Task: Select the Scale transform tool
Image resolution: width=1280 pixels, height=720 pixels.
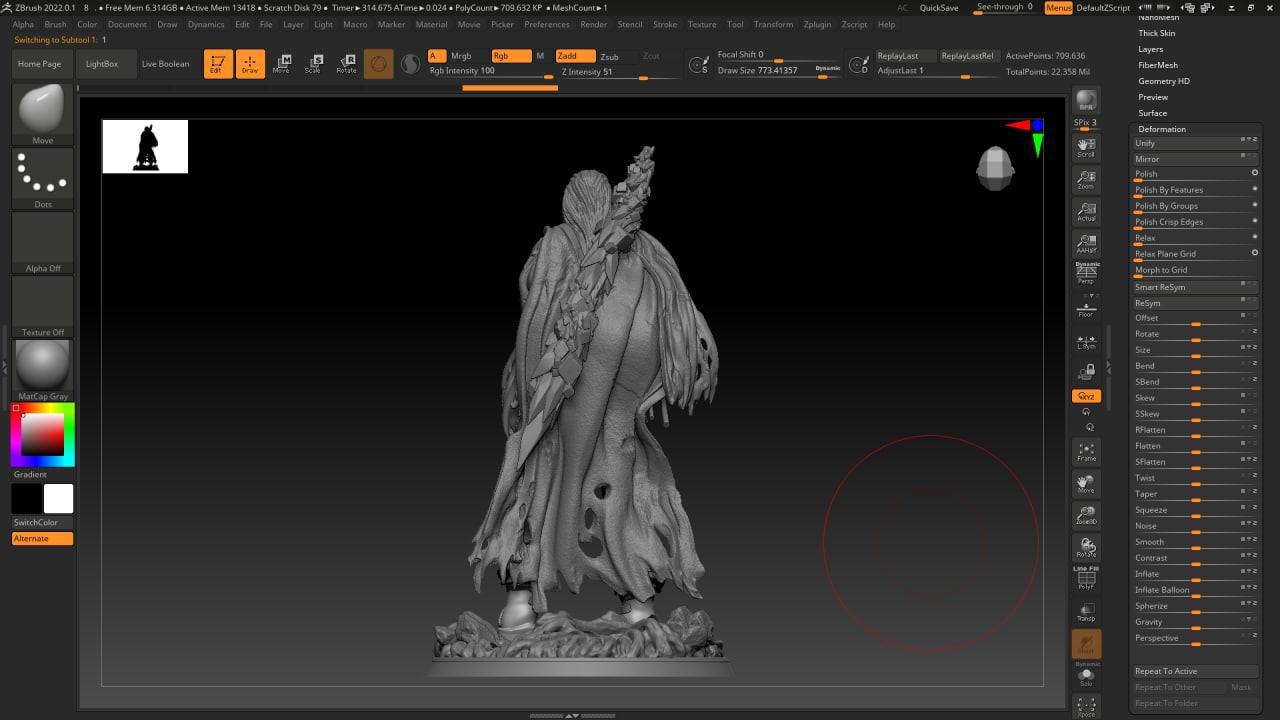Action: point(313,63)
